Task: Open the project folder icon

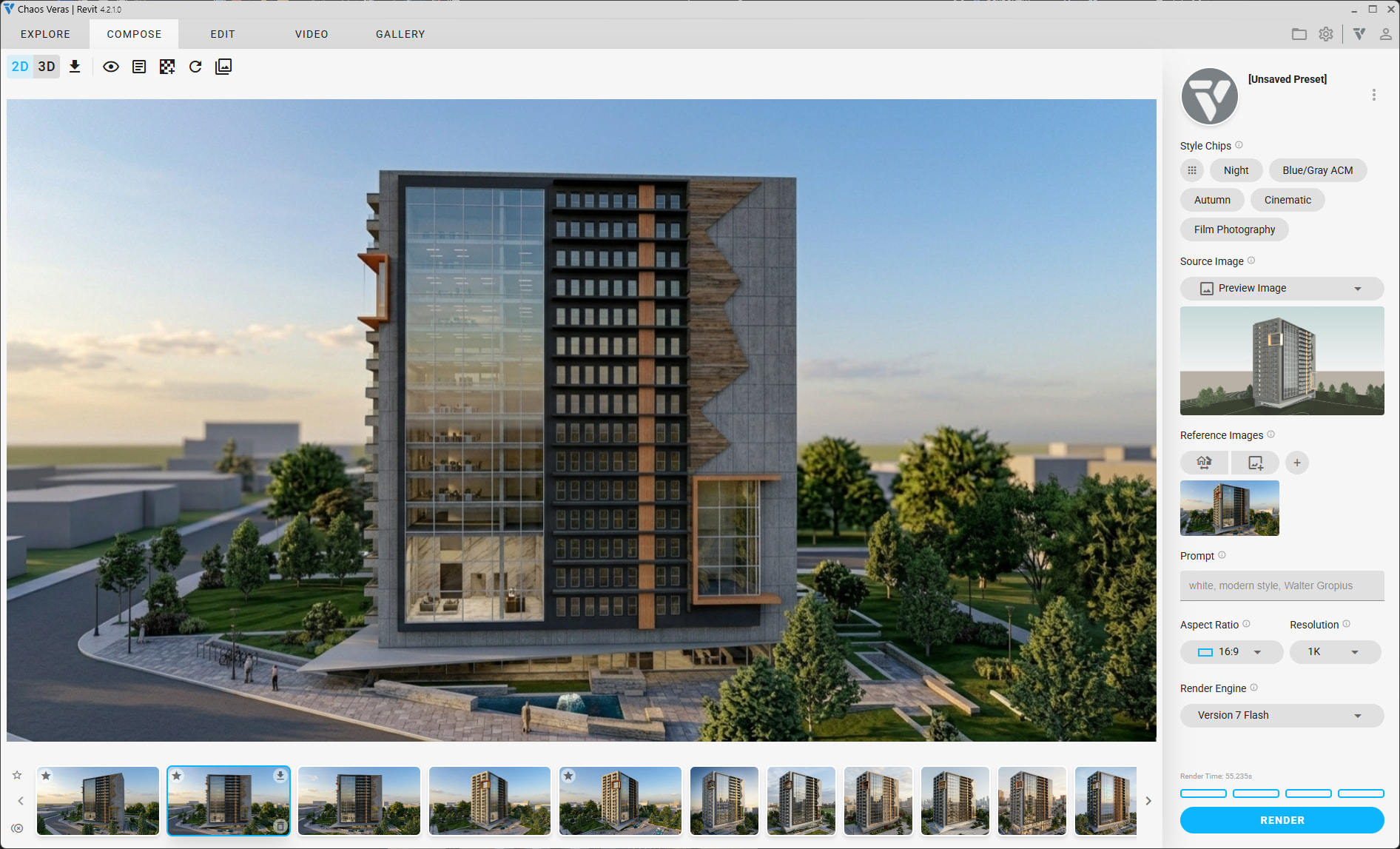Action: pyautogui.click(x=1299, y=34)
